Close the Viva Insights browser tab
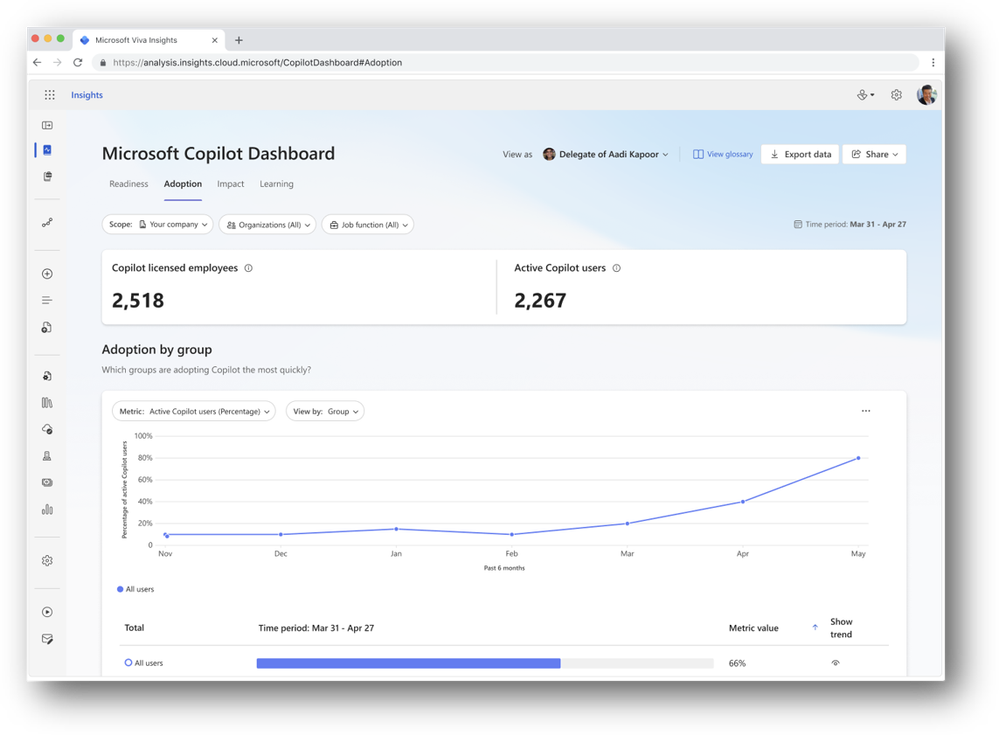The height and width of the screenshot is (735, 999). tap(215, 40)
